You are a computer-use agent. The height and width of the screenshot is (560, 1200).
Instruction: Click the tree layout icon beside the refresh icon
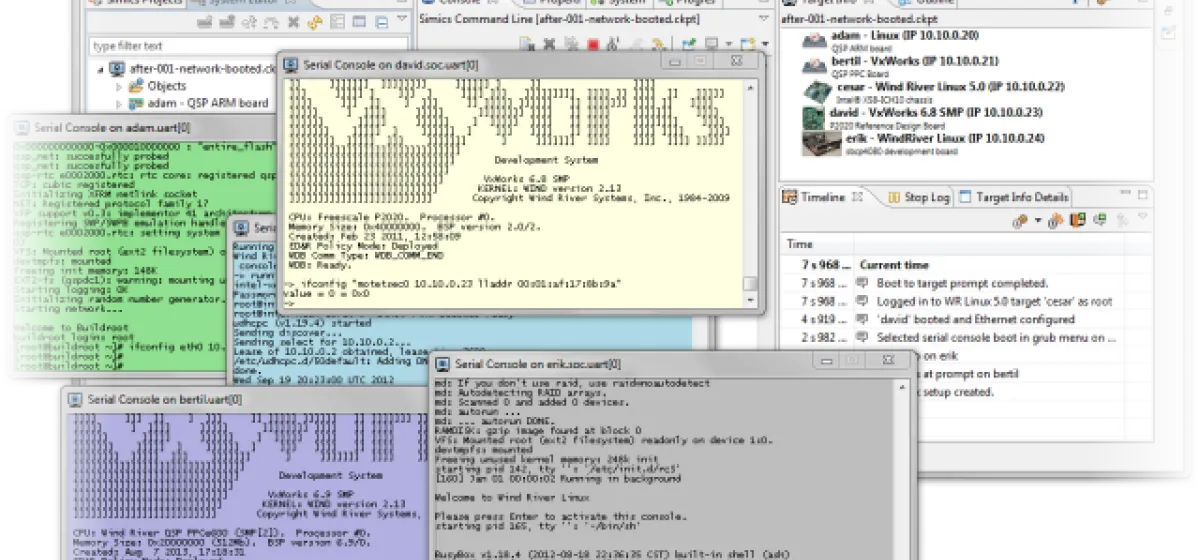coord(337,21)
